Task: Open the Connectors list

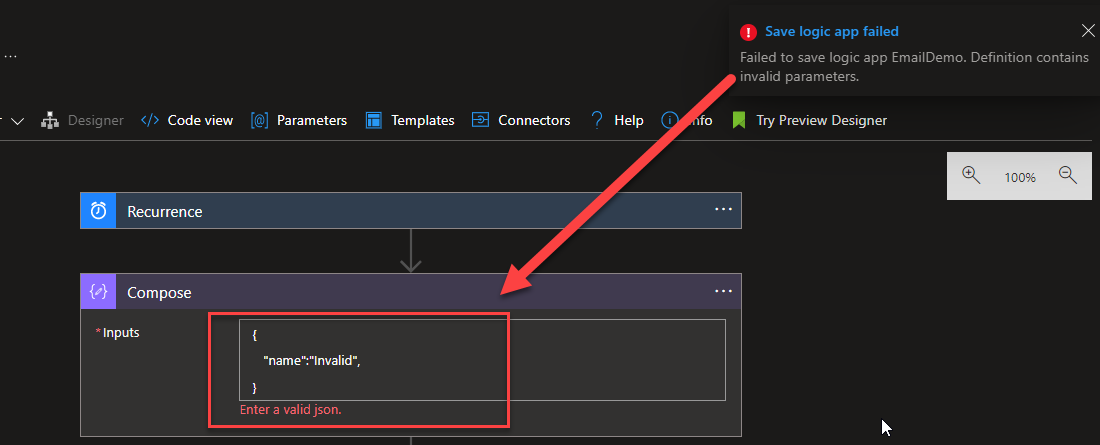Action: [521, 120]
